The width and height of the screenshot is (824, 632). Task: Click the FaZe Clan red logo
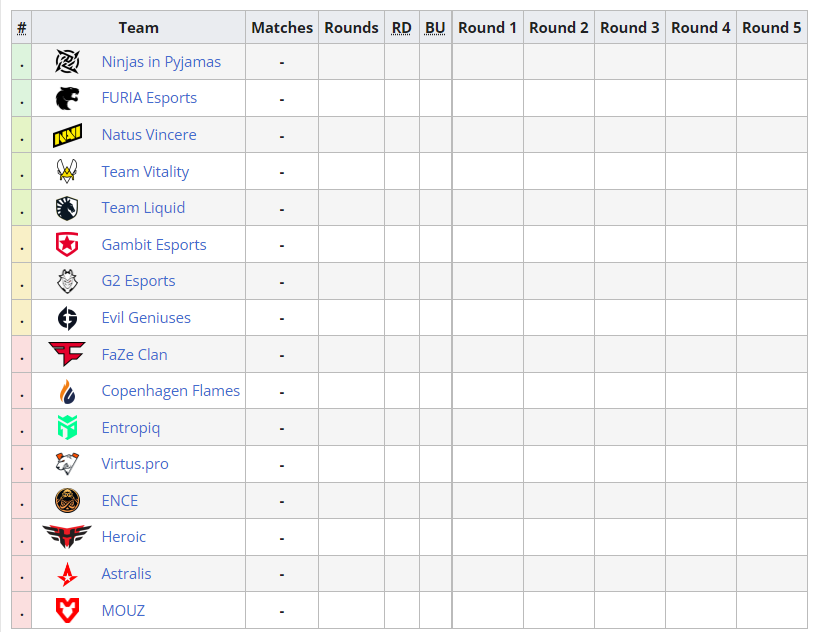pos(67,354)
